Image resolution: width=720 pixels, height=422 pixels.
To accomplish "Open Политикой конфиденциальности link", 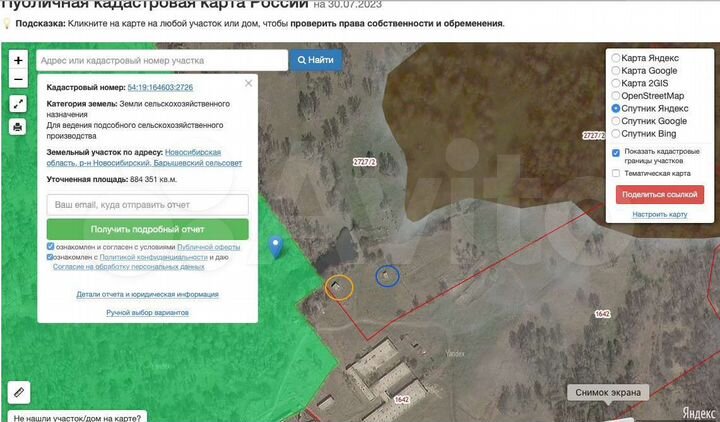I will tap(153, 257).
